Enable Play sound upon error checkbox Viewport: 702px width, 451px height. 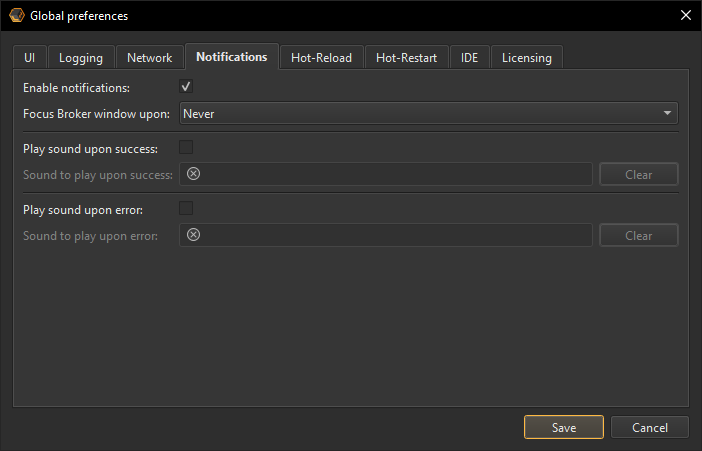(186, 209)
